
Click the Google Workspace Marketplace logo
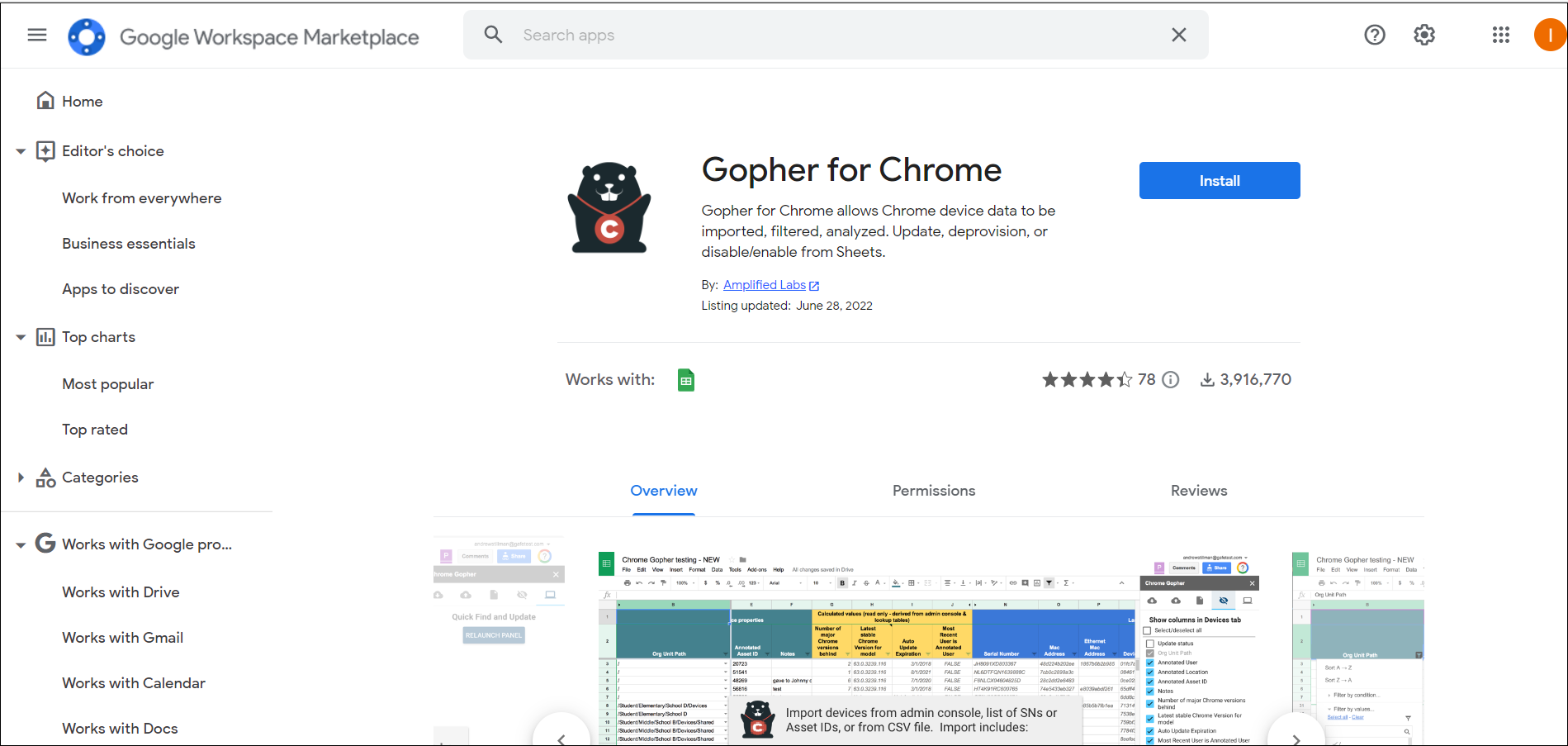coord(87,36)
